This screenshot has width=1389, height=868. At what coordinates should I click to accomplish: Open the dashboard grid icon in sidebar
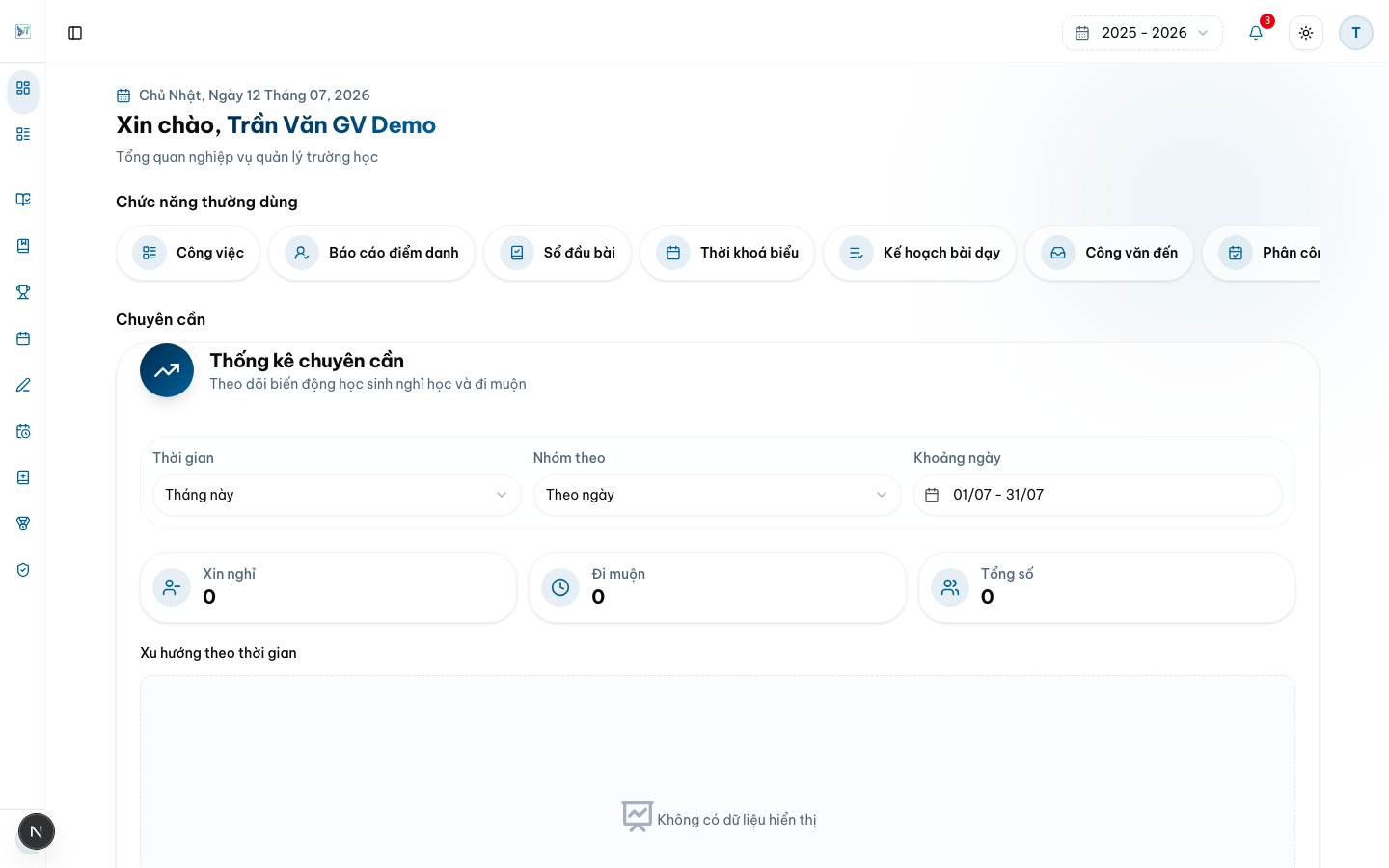[x=23, y=88]
